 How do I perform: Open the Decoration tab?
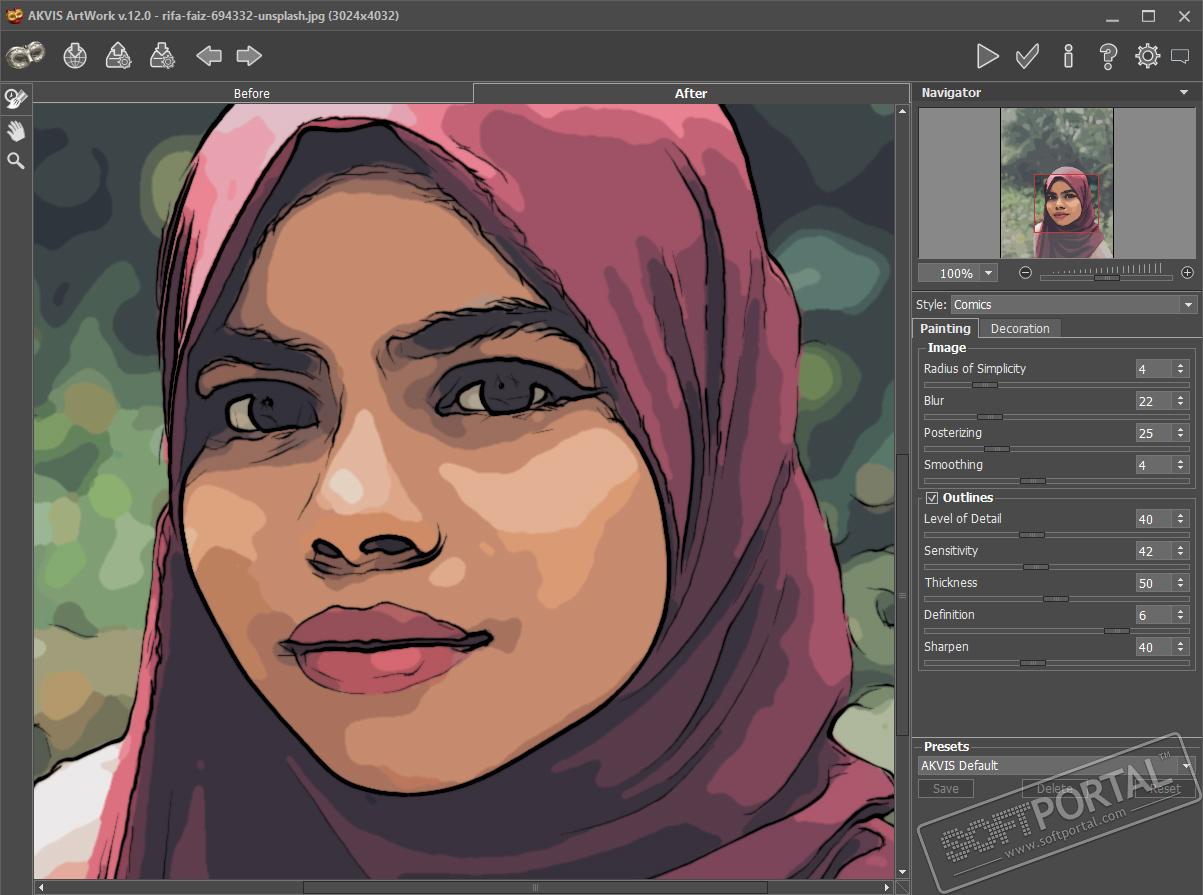click(1020, 329)
